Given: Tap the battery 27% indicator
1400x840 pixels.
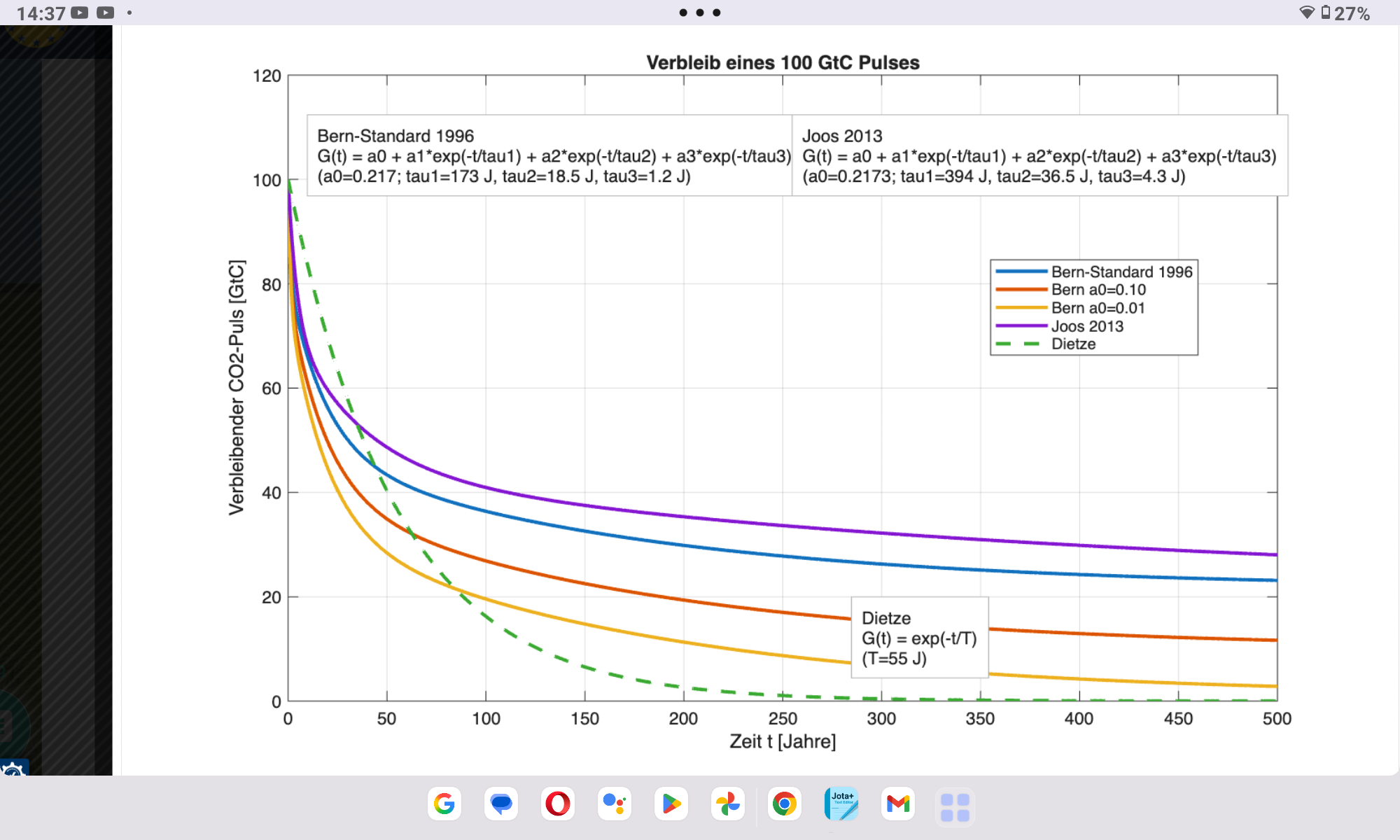Looking at the screenshot, I should click(1345, 13).
